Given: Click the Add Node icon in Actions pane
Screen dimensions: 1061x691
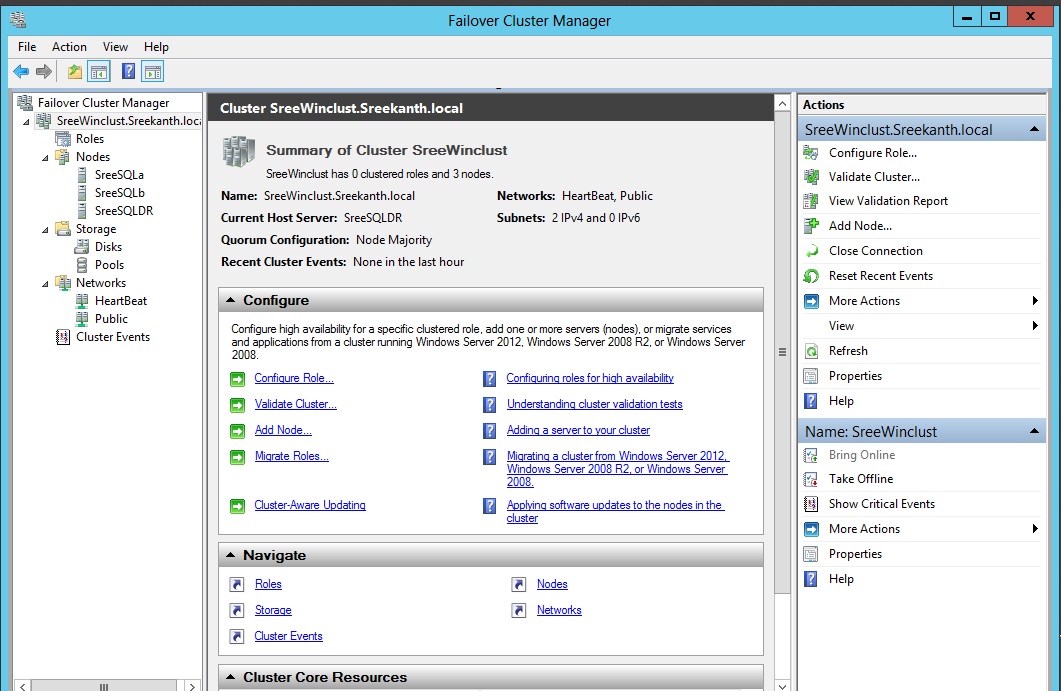Looking at the screenshot, I should pyautogui.click(x=811, y=226).
